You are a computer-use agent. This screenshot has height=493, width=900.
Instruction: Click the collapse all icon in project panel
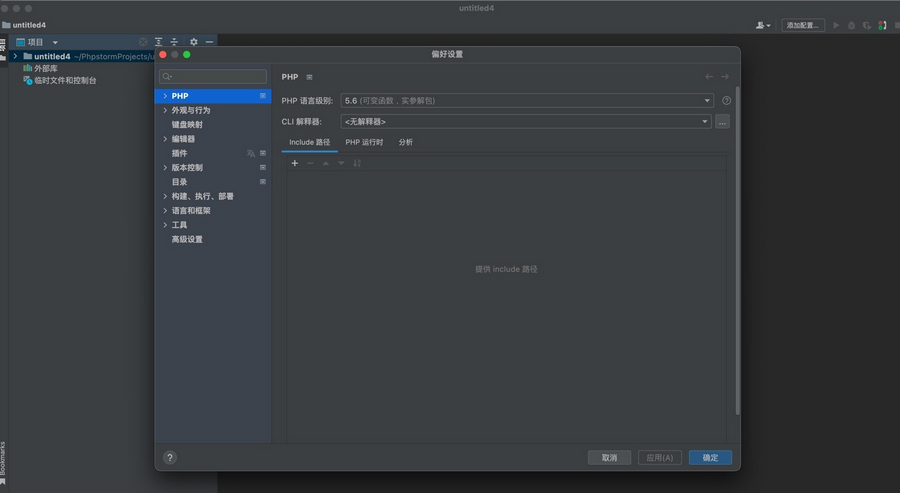pos(174,42)
